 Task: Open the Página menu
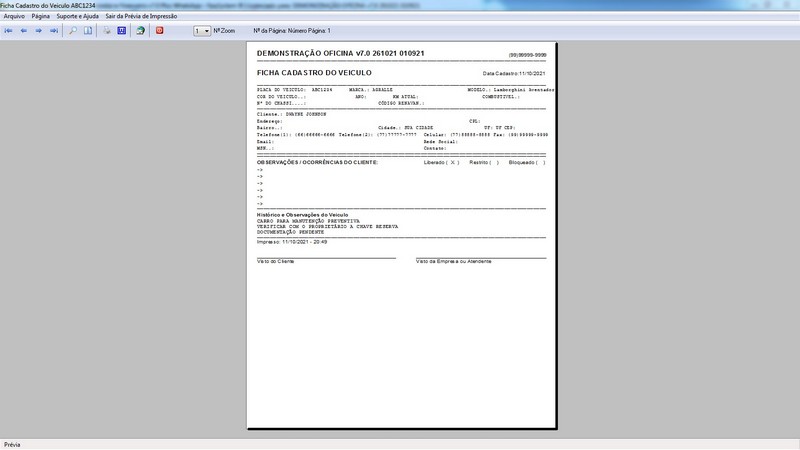41,16
